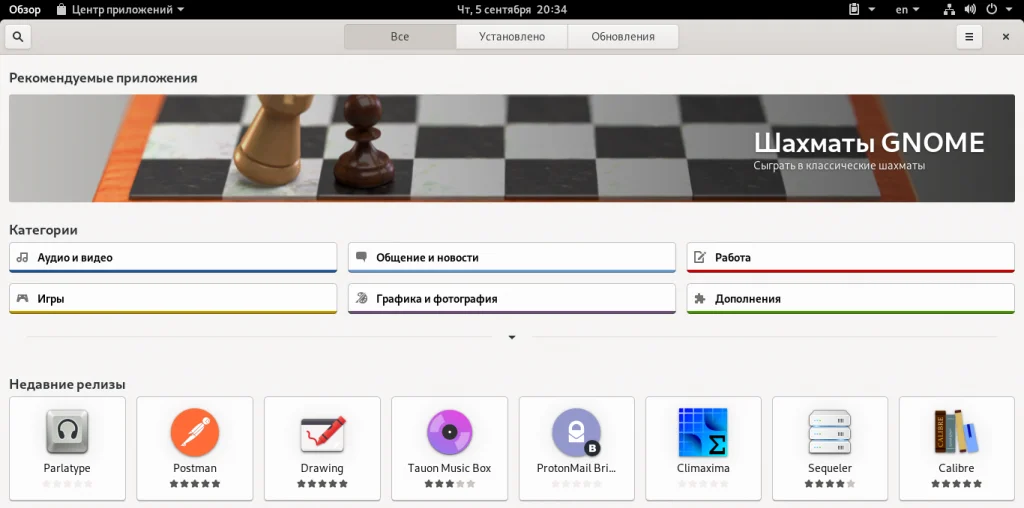Screen dimensions: 1024x508
Task: Click the Parlatype app name
Action: [67, 468]
